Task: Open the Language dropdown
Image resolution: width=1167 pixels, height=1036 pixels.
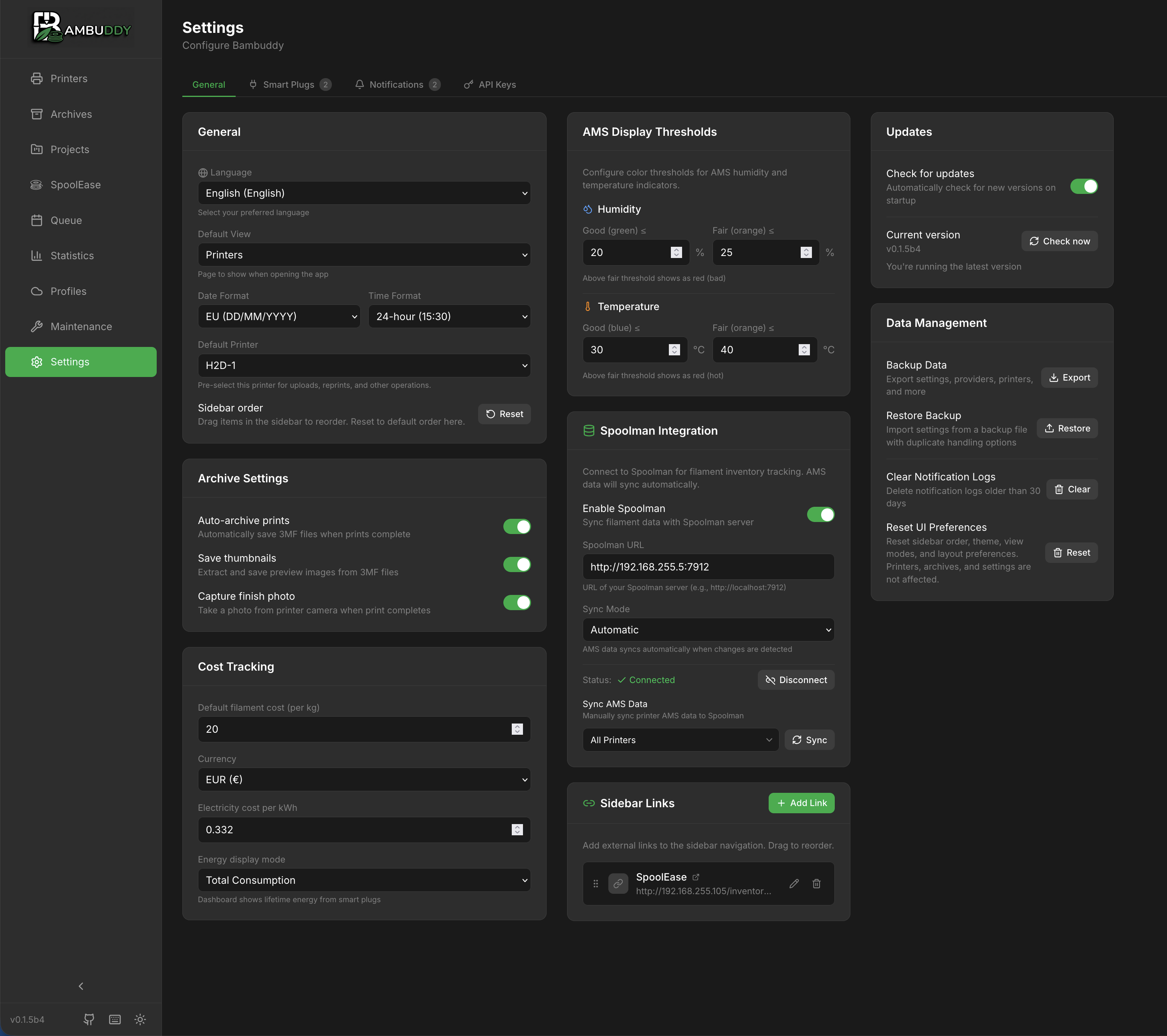Action: click(x=364, y=193)
